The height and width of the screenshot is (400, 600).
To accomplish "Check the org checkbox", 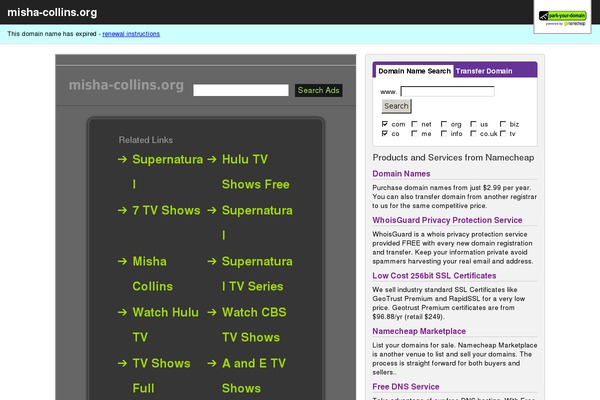I will coord(444,124).
